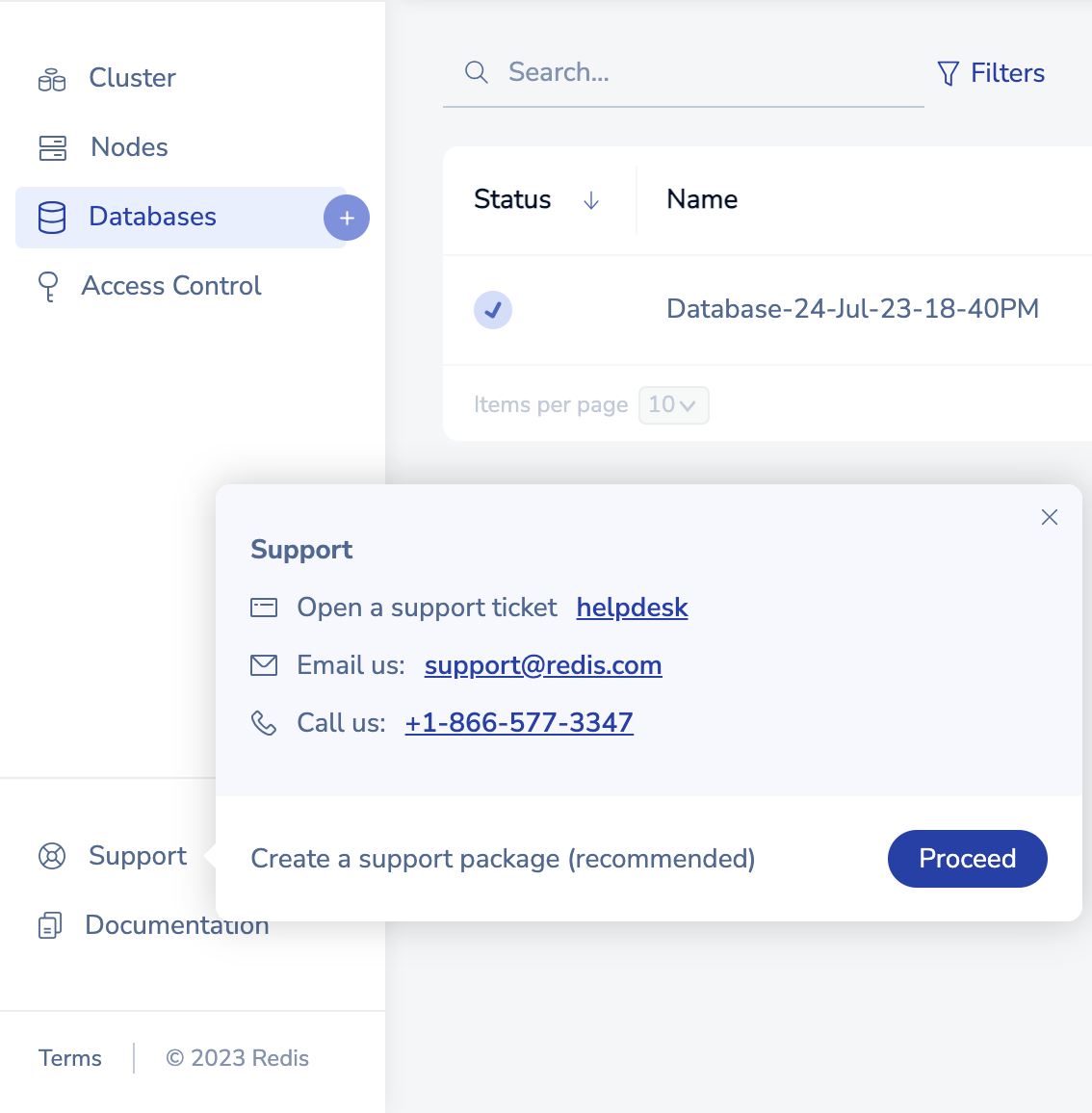The image size is (1092, 1113).
Task: Open the Databases section icon
Action: (x=51, y=217)
